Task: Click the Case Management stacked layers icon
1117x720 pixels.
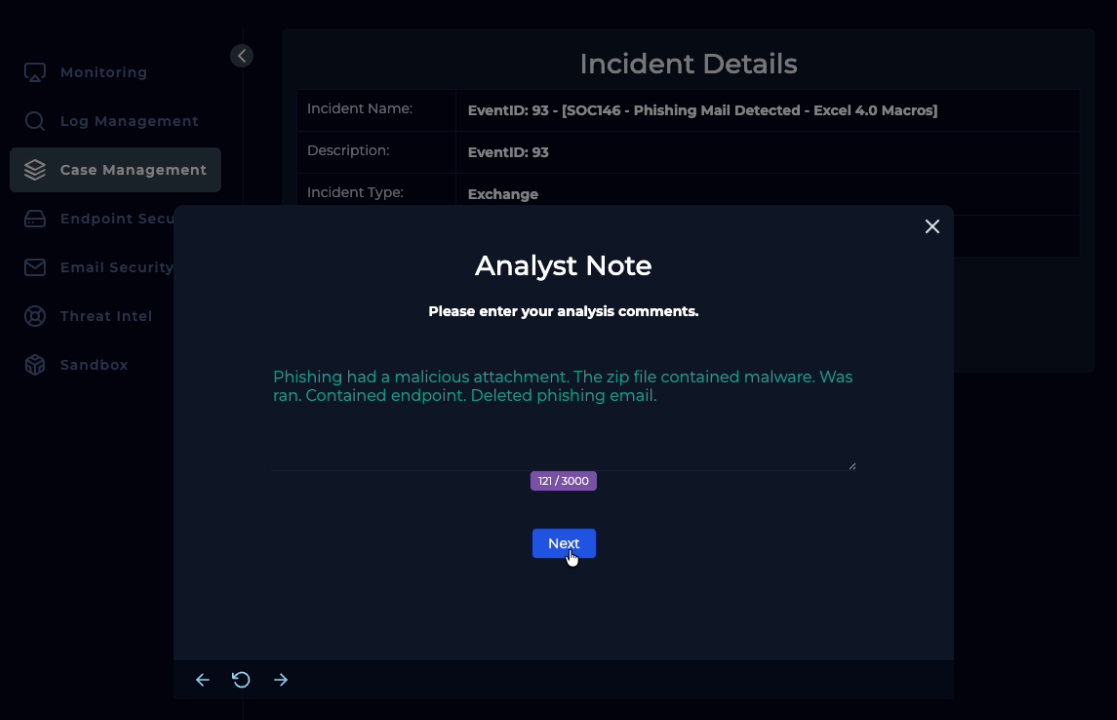Action: (x=35, y=170)
